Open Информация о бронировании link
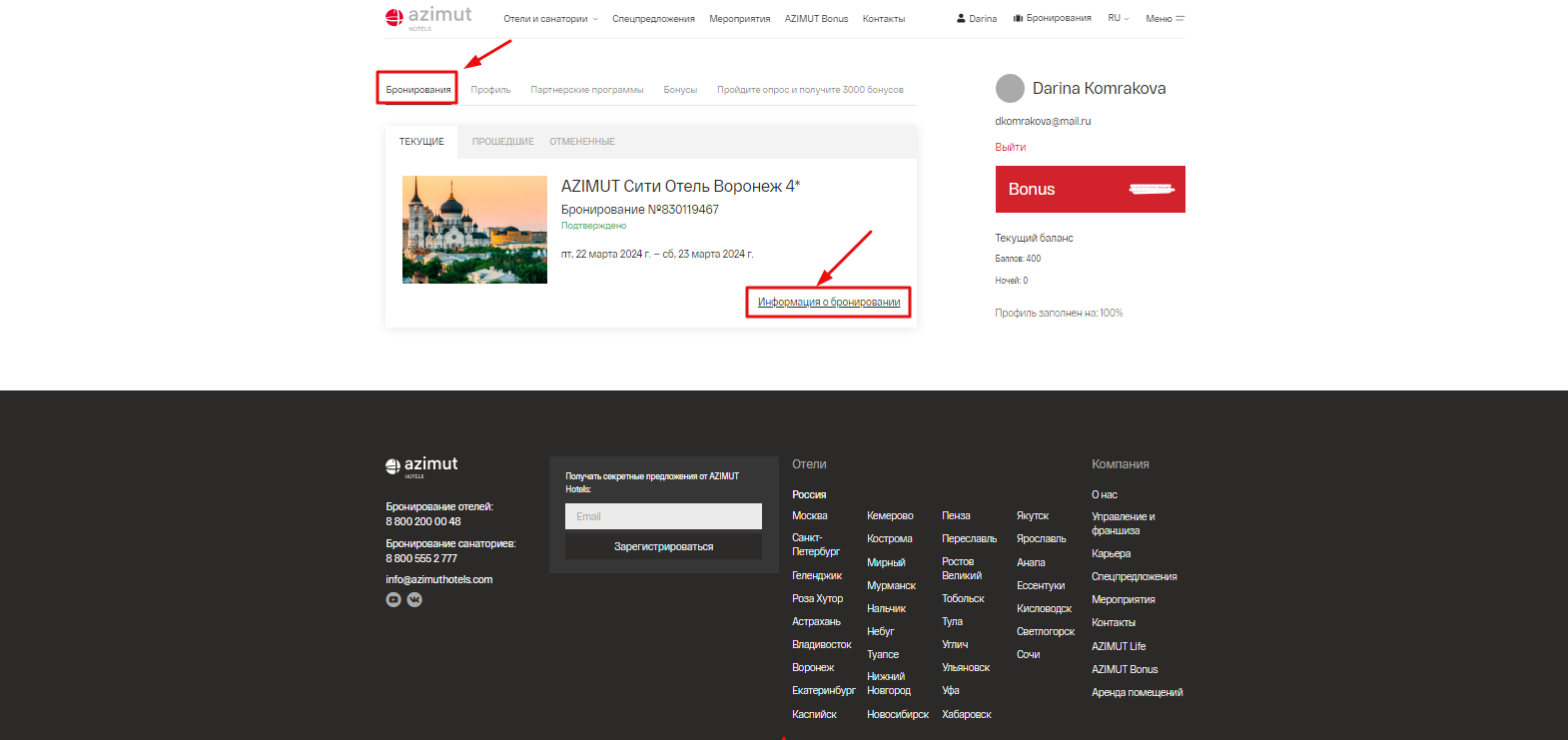 [829, 302]
